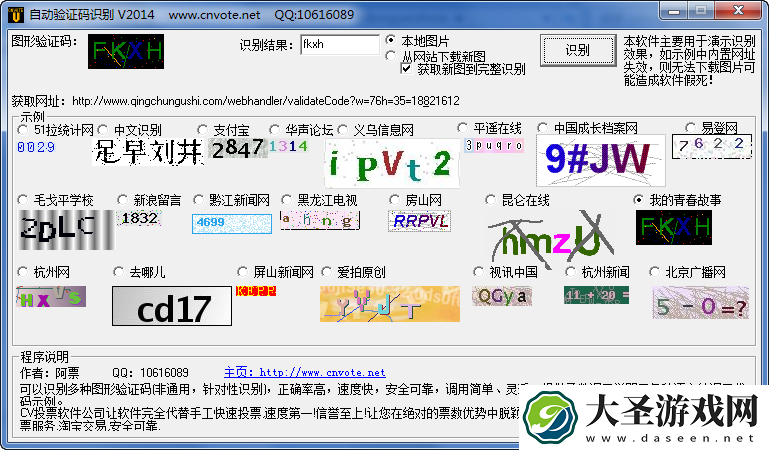The height and width of the screenshot is (450, 769).
Task: Select the 杭州新闻 radio button
Action: pos(571,272)
